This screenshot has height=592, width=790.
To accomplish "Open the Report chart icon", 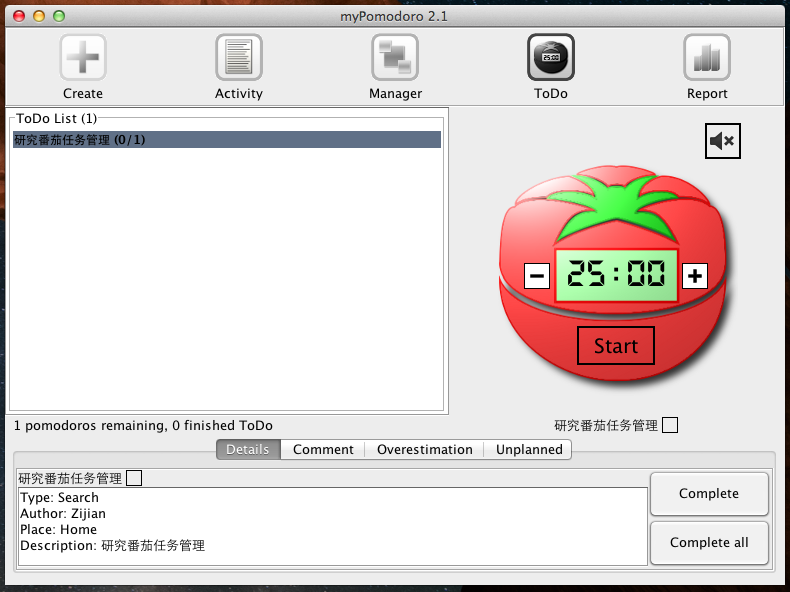I will click(x=707, y=58).
